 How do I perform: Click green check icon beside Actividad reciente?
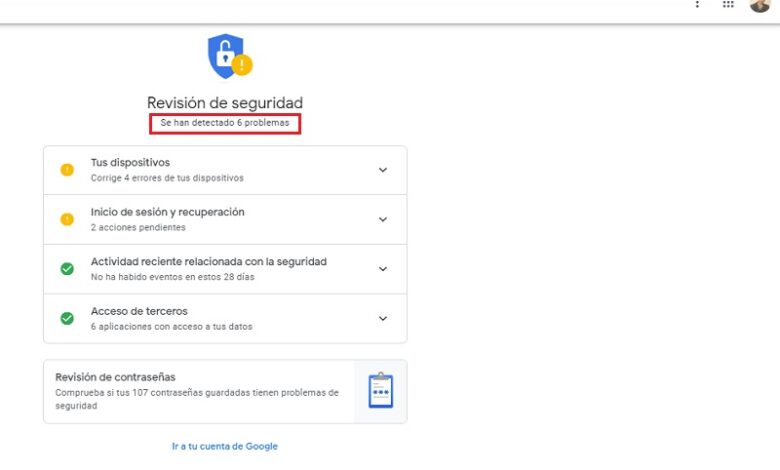[x=67, y=269]
